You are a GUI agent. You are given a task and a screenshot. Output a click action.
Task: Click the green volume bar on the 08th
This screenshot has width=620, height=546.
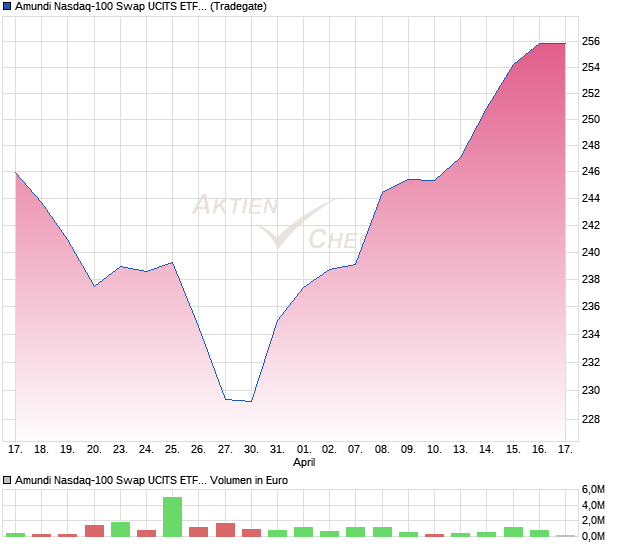click(x=382, y=532)
